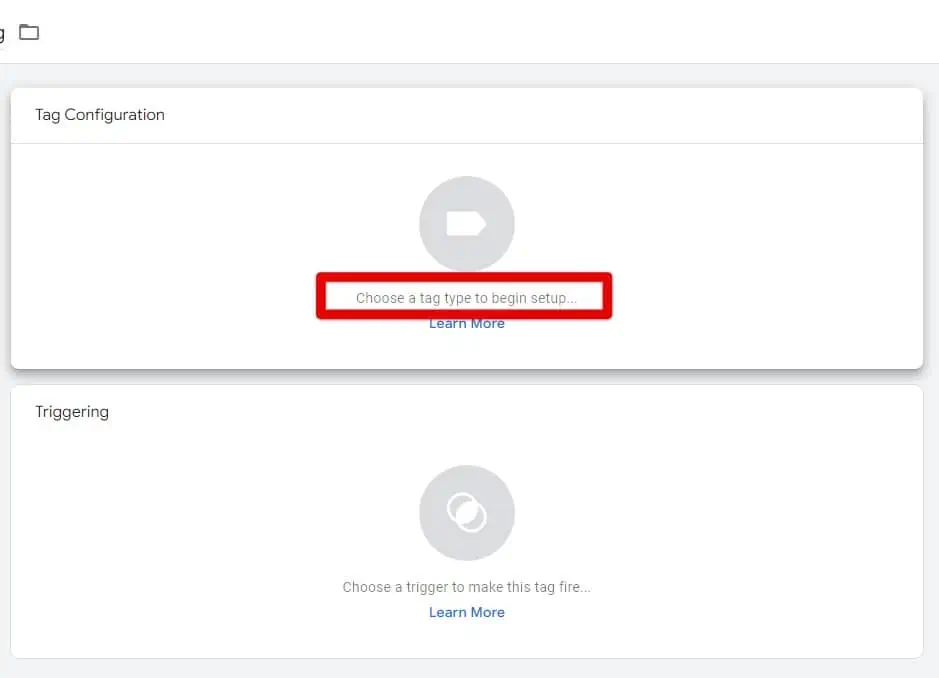Open Learn More under the tag setup prompt
939x678 pixels.
coord(466,322)
